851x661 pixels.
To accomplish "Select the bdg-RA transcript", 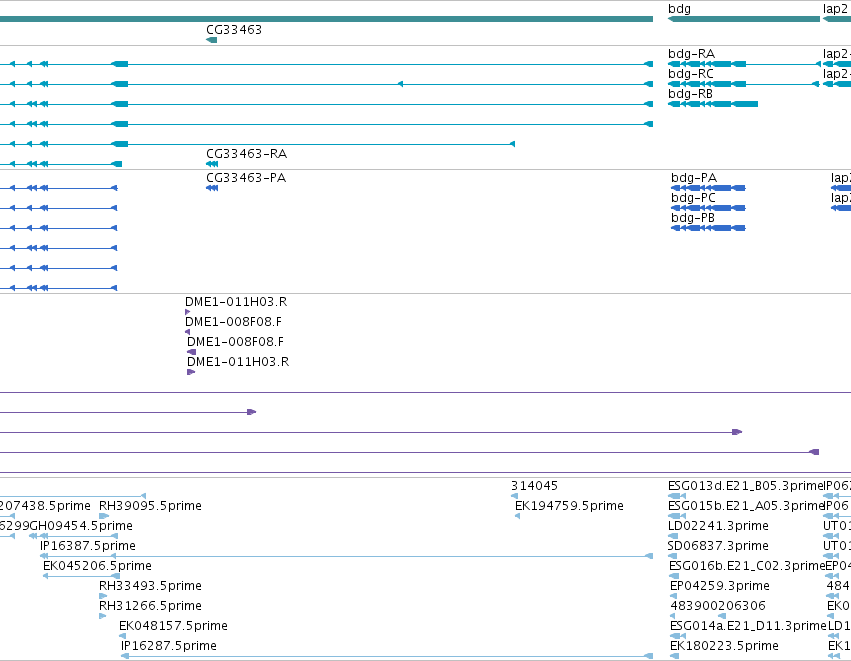I will tap(744, 64).
